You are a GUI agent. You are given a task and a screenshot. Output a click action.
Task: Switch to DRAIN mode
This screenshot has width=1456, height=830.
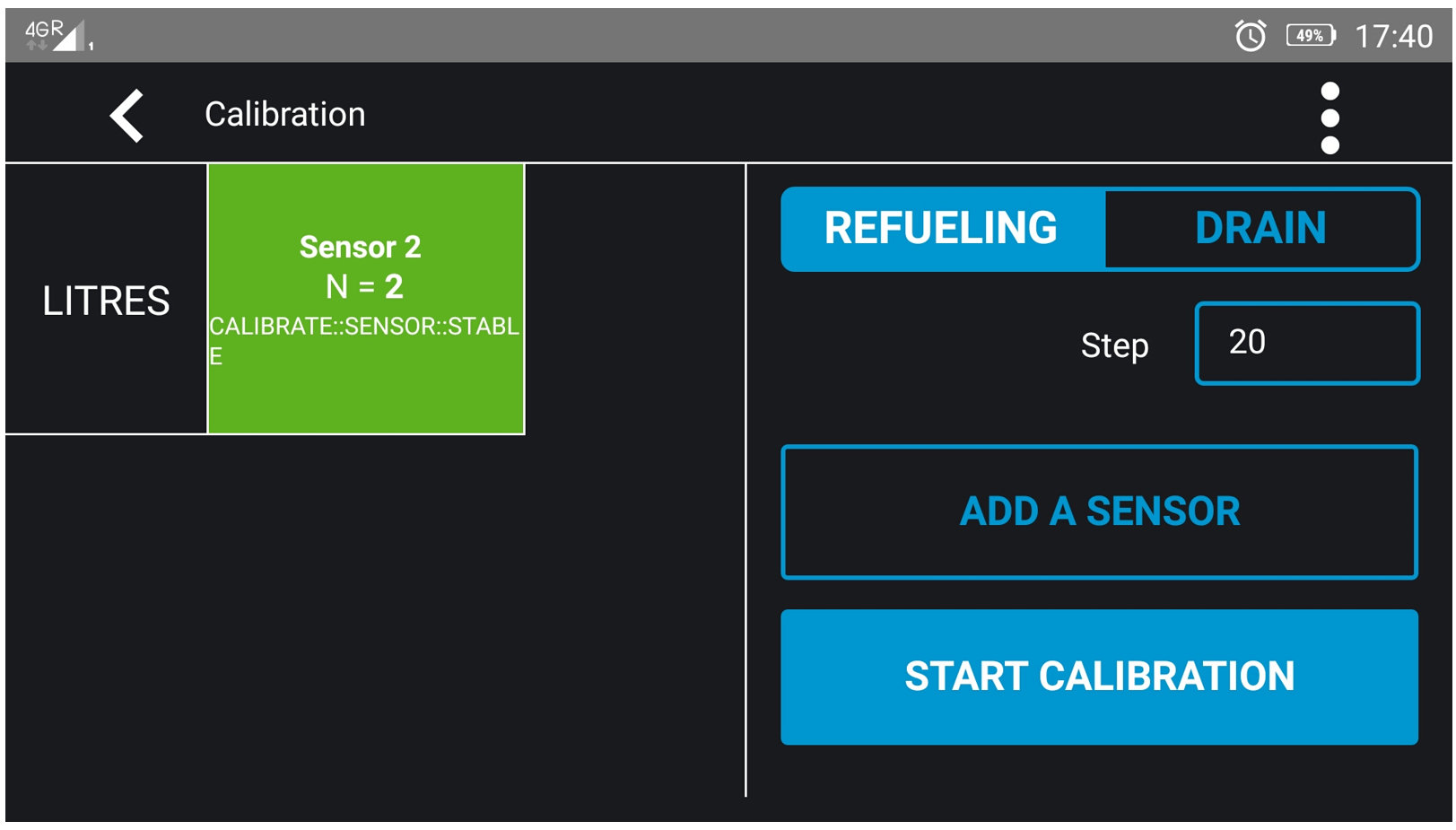[1260, 229]
